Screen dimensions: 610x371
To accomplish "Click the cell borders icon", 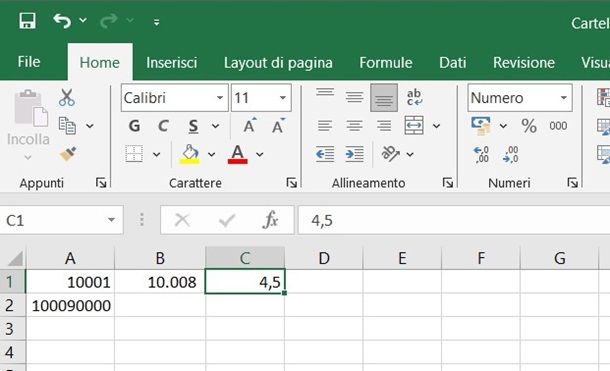I will point(134,154).
